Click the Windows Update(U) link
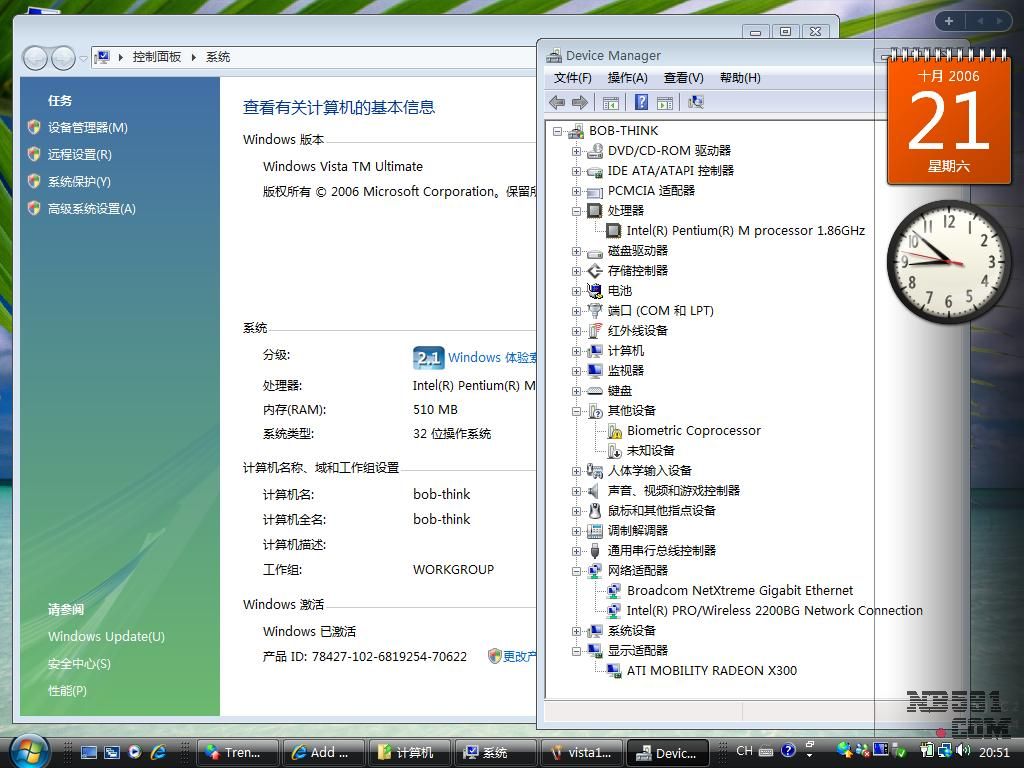The width and height of the screenshot is (1024, 768). click(x=106, y=636)
